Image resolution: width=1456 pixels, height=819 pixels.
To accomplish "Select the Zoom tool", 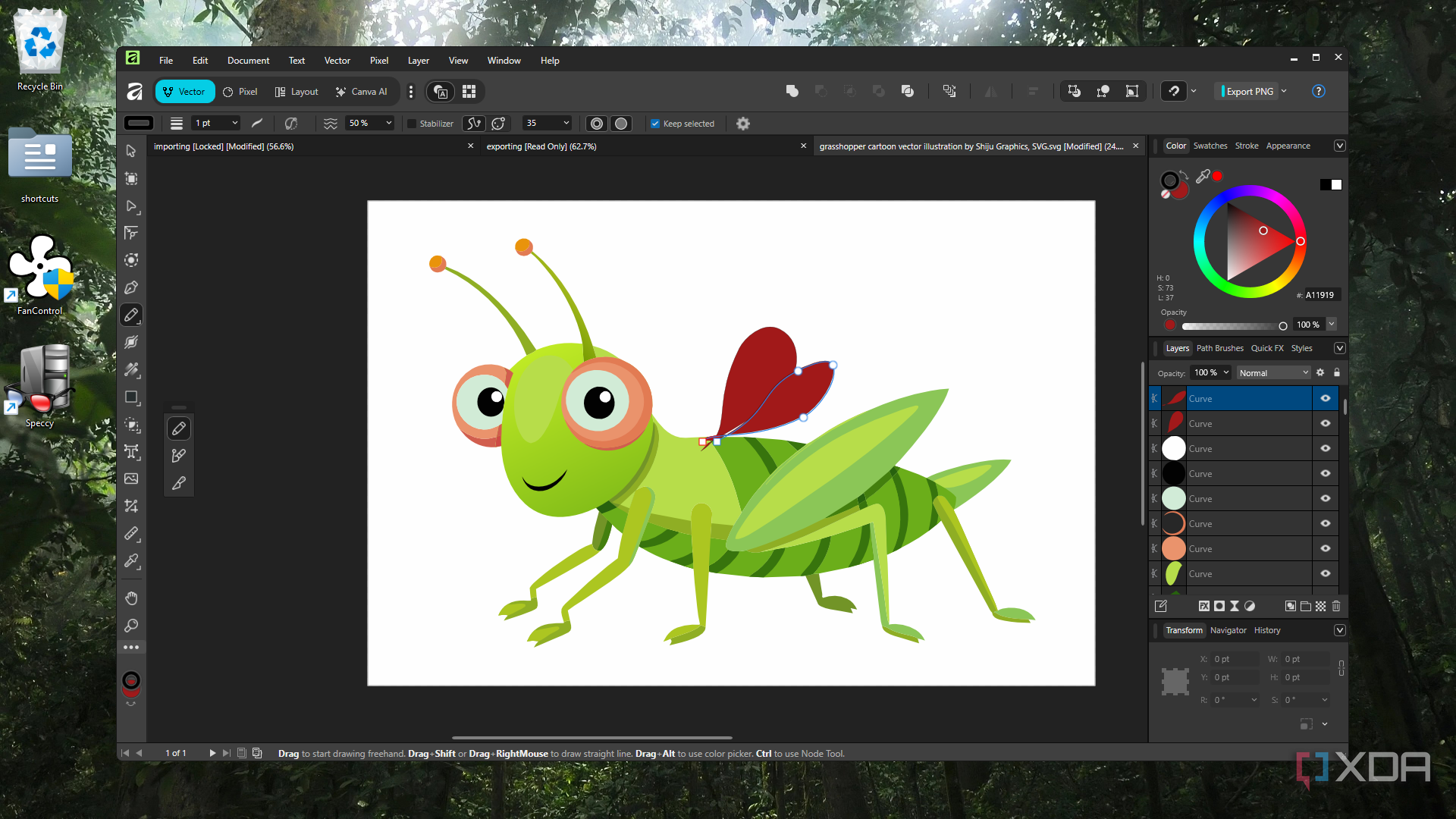I will (131, 626).
